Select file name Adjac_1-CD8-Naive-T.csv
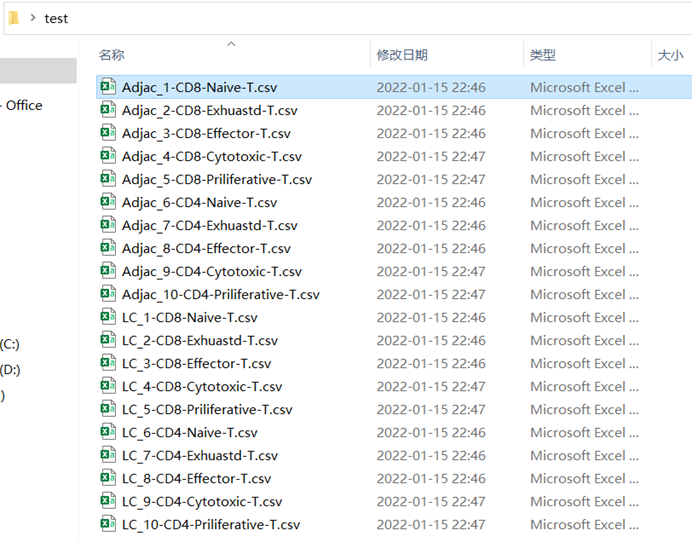Viewport: 692px width, 542px height. pos(199,87)
